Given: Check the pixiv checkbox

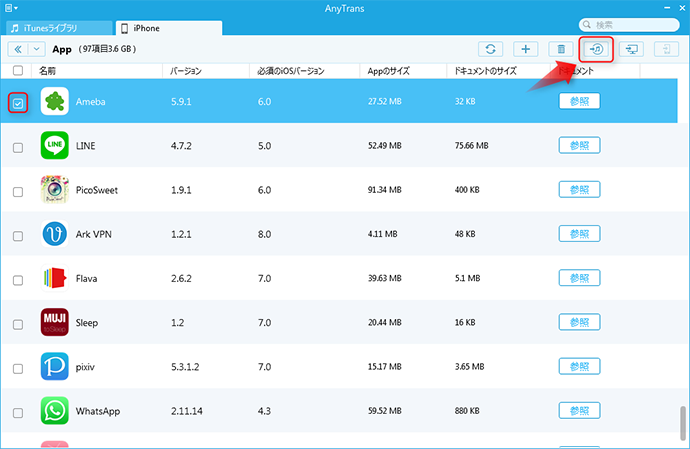Looking at the screenshot, I should click(18, 369).
